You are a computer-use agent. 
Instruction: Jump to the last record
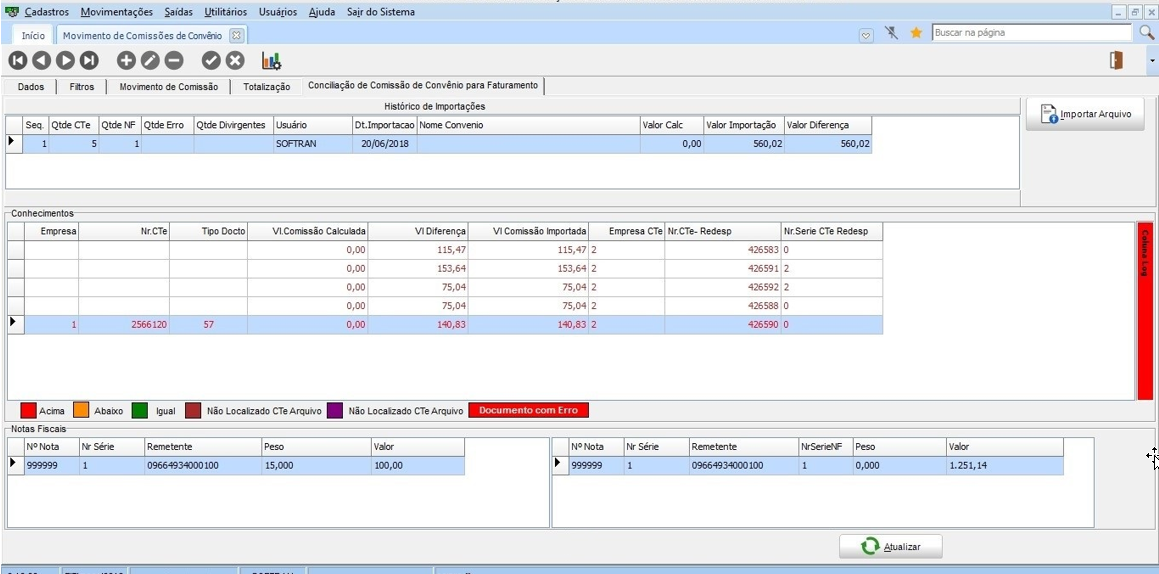coord(89,61)
